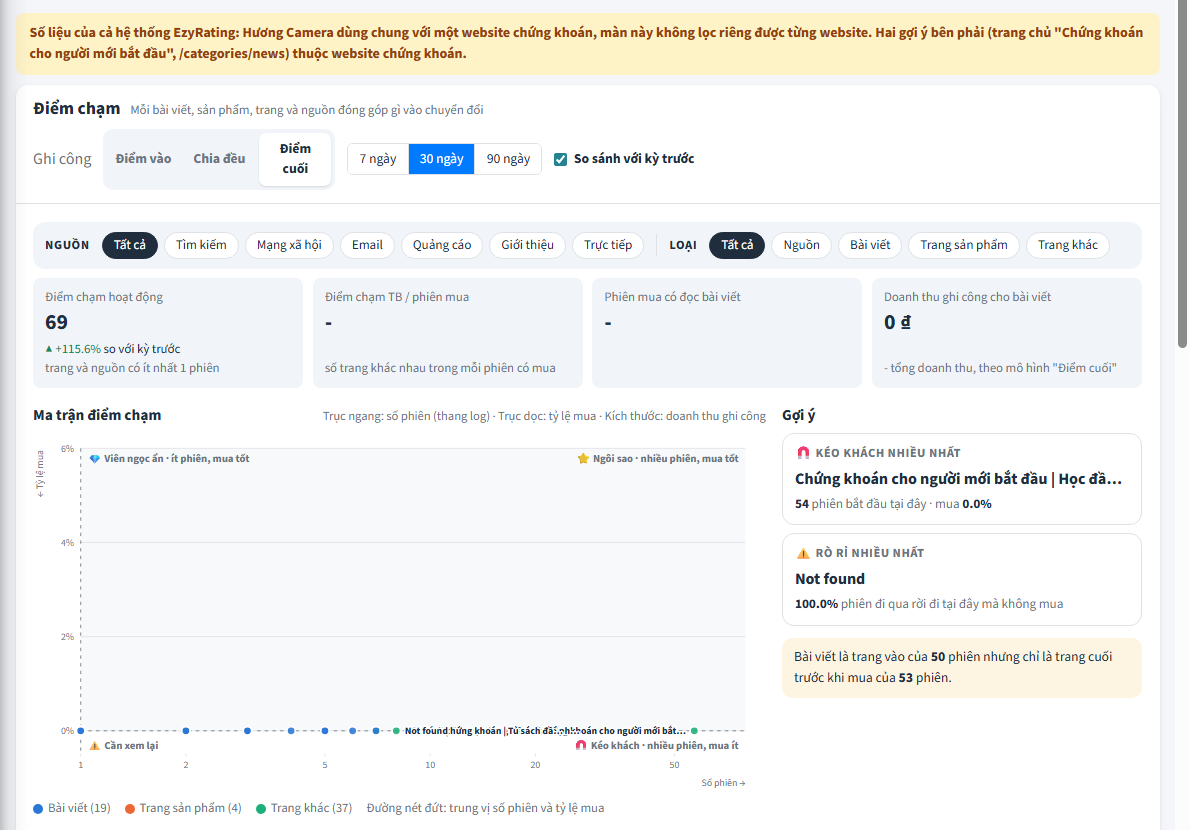Click the "69" Điểm chạm hoạt động value
1190x830 pixels.
(x=56, y=322)
